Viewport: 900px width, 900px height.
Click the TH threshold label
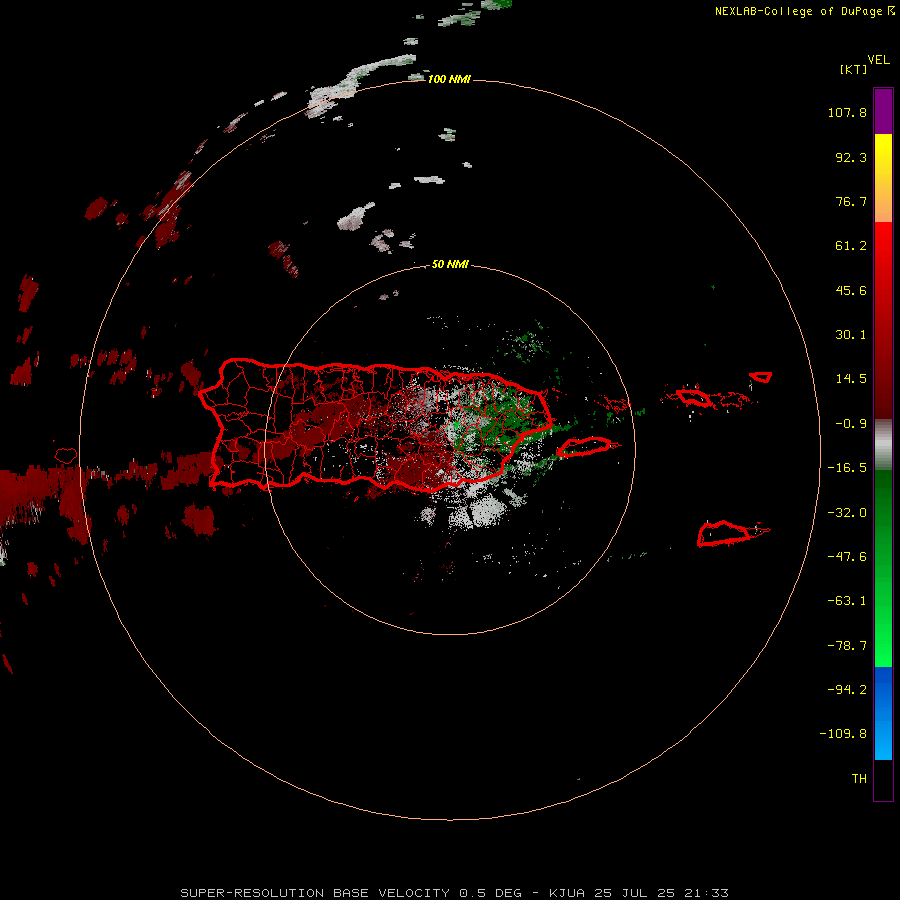[x=859, y=779]
